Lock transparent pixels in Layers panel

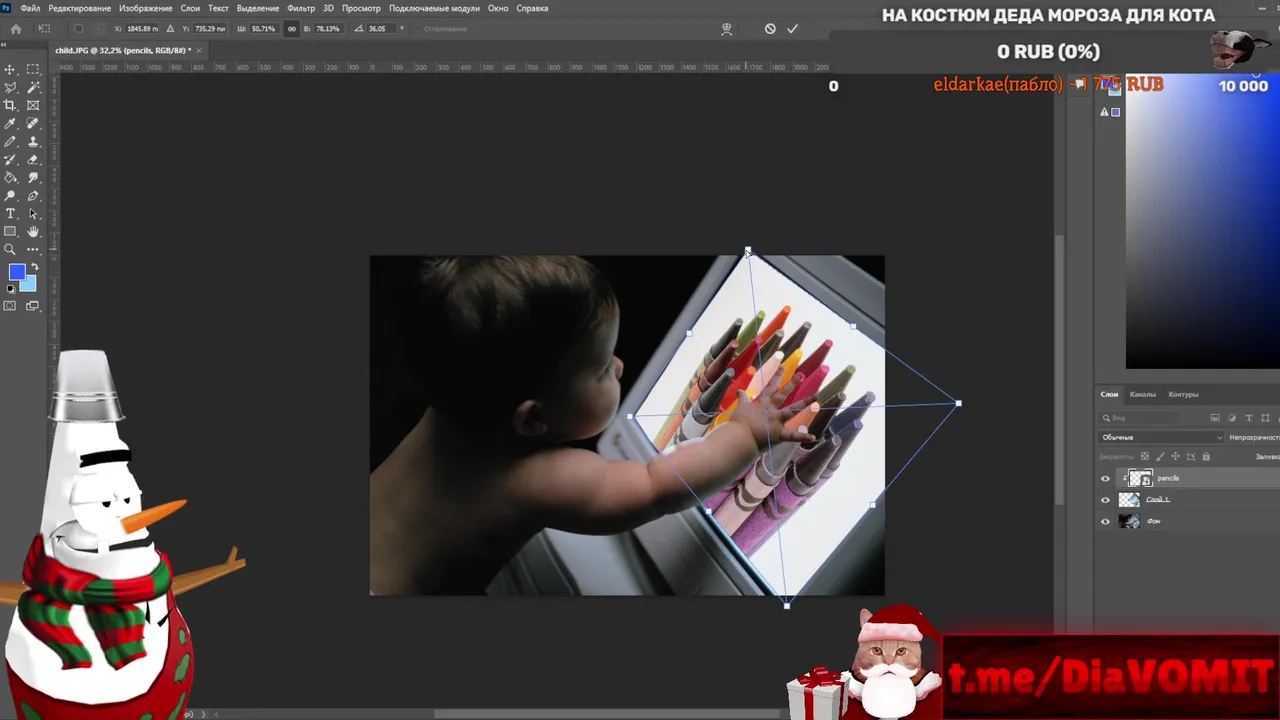tap(1143, 457)
